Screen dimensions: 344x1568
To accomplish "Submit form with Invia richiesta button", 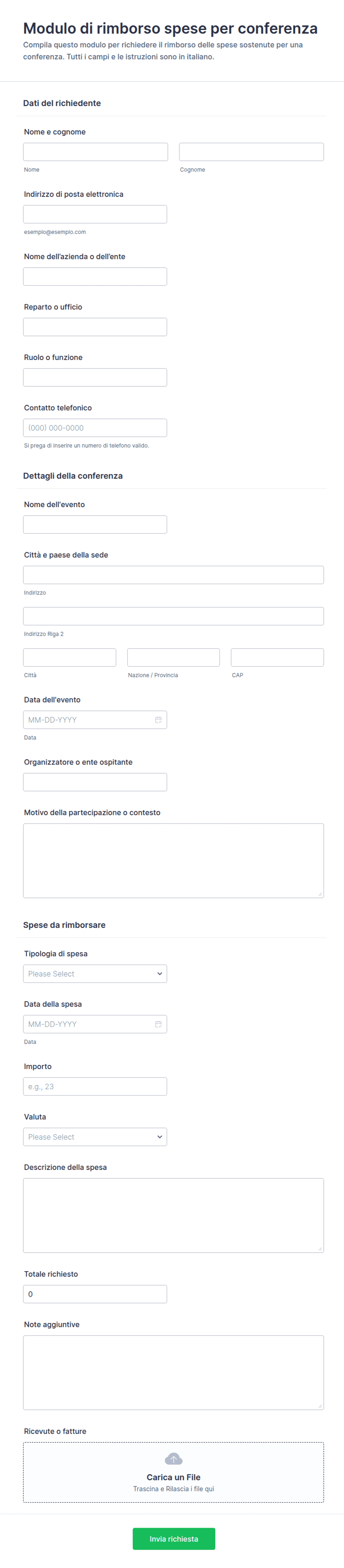I will [x=173, y=1538].
